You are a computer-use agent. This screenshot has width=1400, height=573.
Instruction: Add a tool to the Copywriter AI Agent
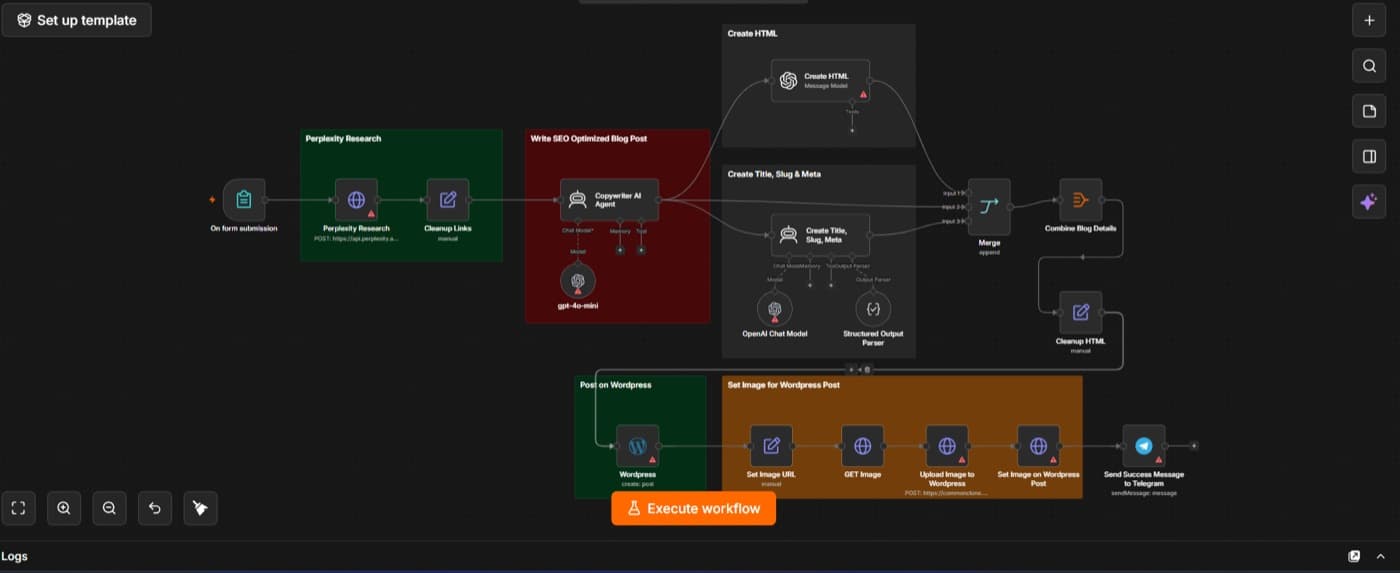(x=641, y=249)
